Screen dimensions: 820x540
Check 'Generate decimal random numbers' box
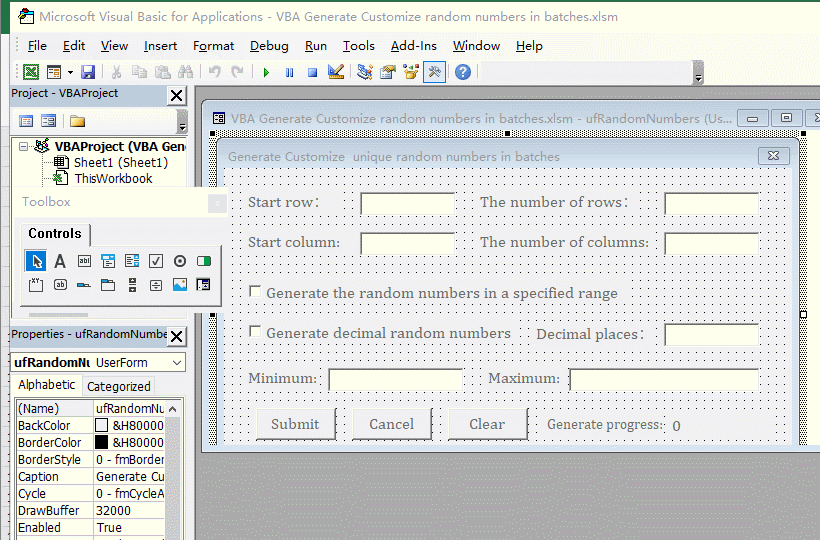255,331
